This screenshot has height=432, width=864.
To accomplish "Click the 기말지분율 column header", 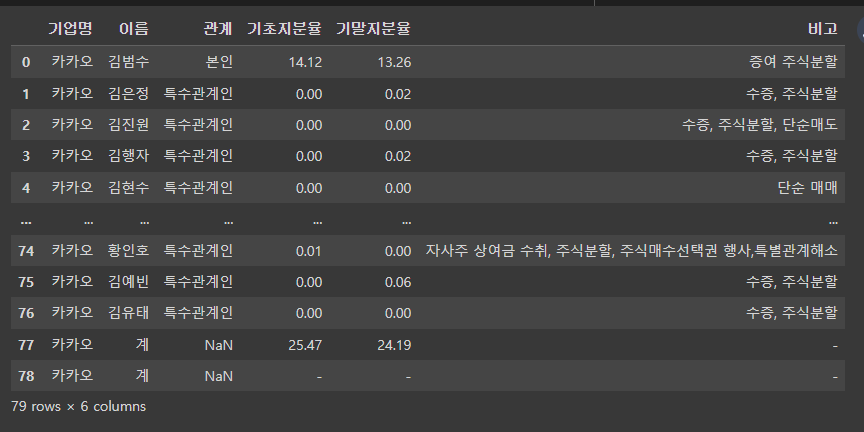I will pyautogui.click(x=373, y=29).
